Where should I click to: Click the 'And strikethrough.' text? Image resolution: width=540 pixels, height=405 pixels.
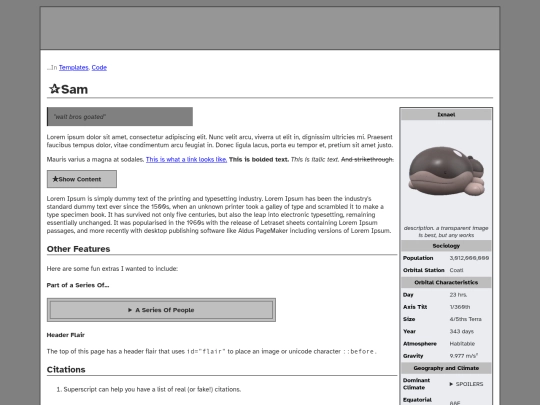click(367, 159)
